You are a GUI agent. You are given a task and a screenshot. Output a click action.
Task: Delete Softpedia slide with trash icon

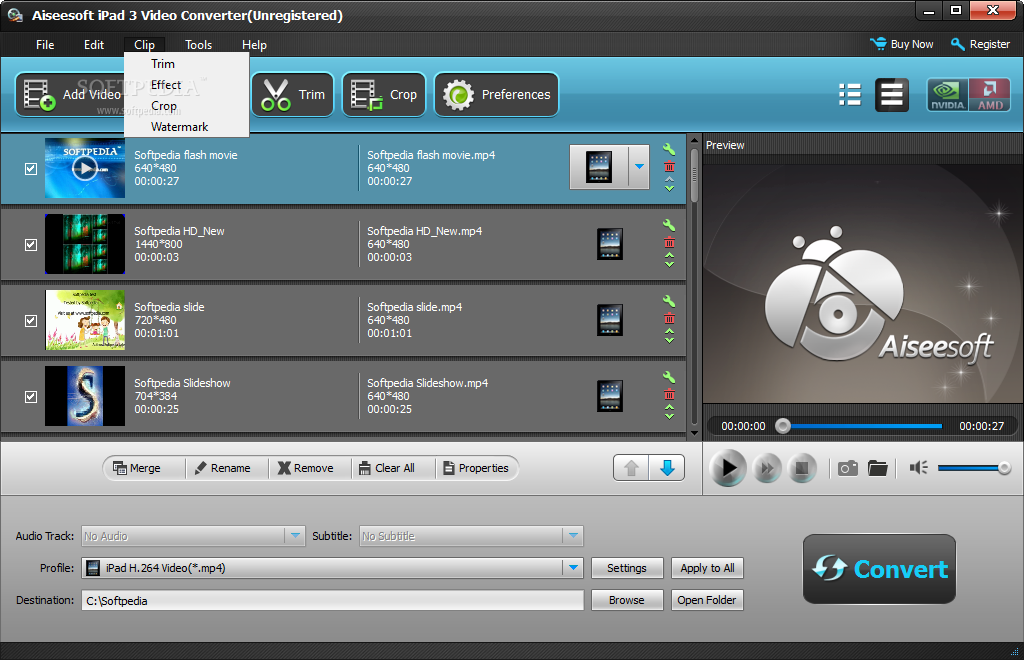669,319
